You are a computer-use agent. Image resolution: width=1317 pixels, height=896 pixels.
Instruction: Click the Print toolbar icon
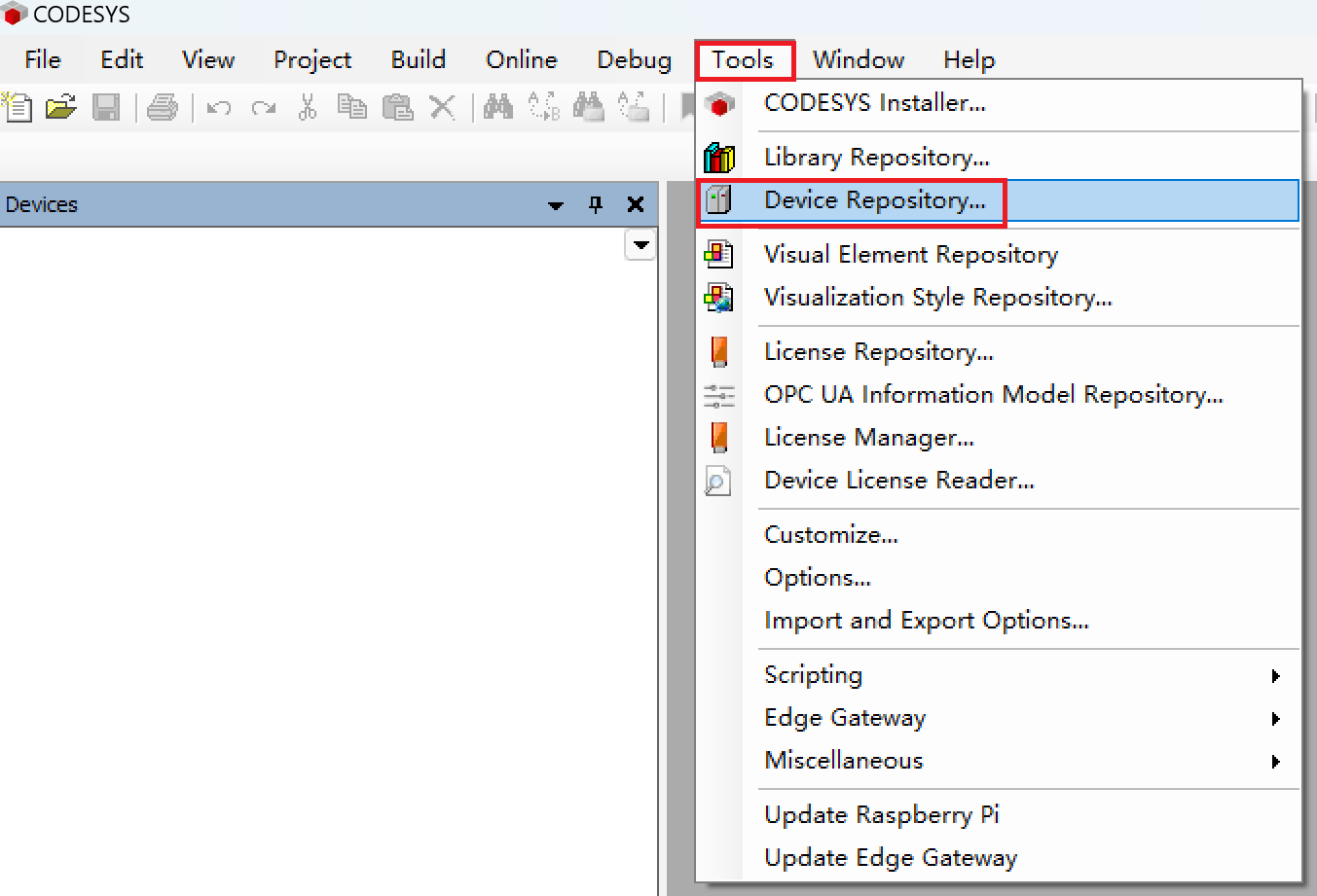(162, 106)
